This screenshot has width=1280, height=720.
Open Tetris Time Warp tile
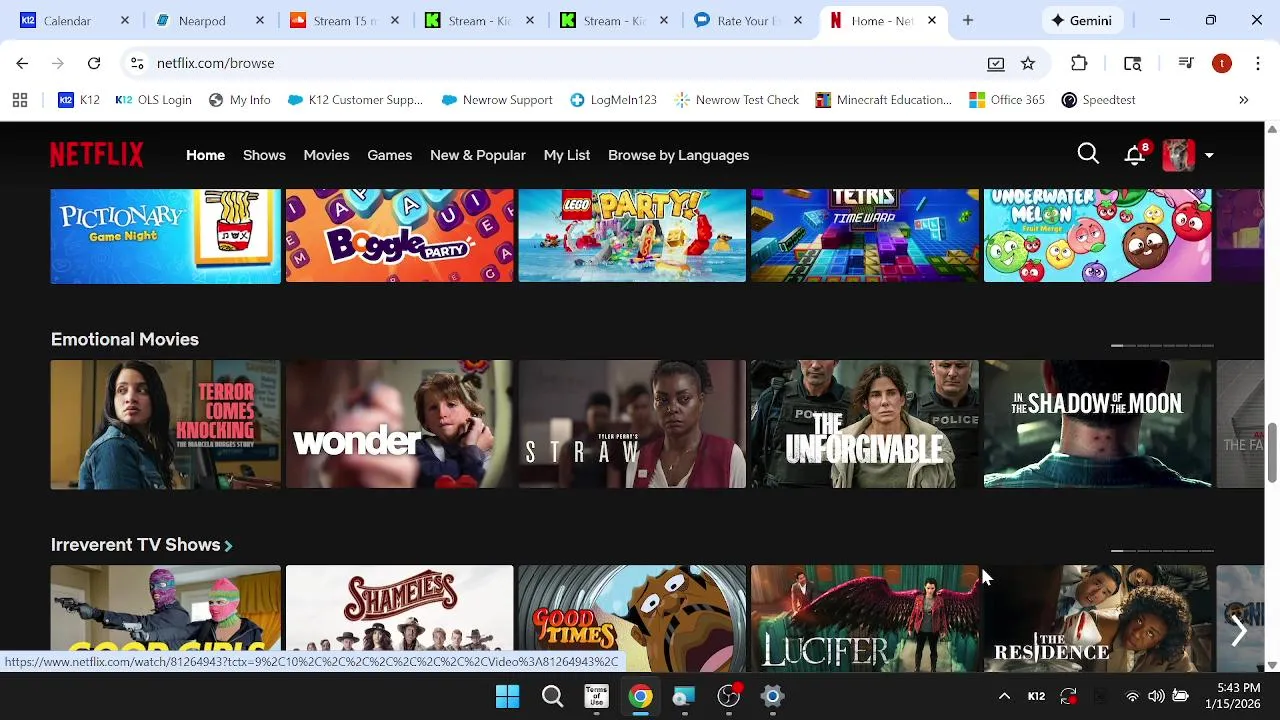tap(865, 235)
